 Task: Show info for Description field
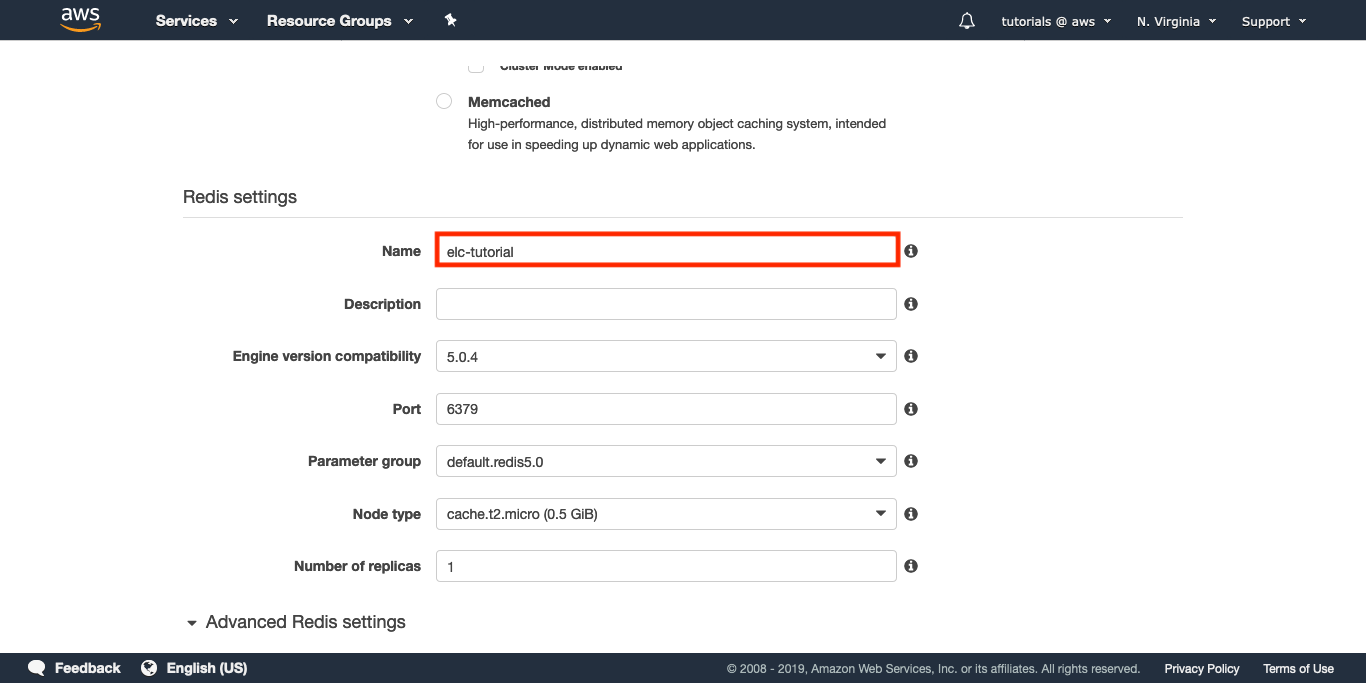[x=911, y=304]
